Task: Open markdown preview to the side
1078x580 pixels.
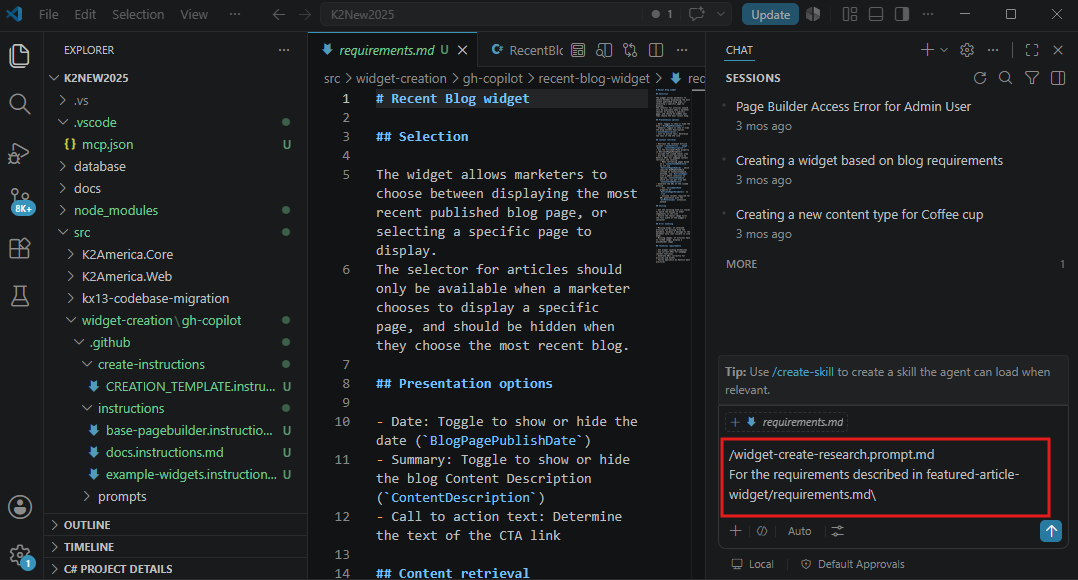Action: (604, 50)
